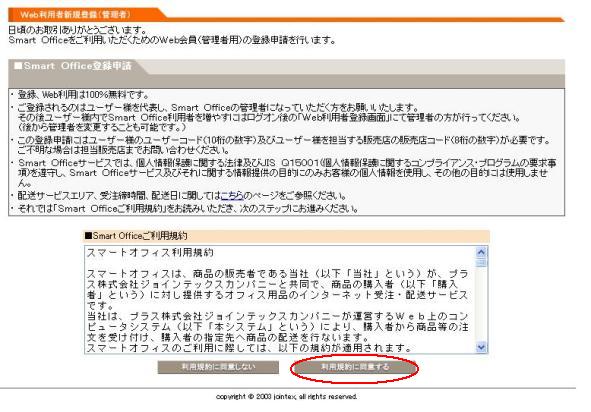Screen dimensions: 591x412
Task: Click the bullet starting この登録申請にはユーザー様のユーザーコード
Action: click(284, 145)
